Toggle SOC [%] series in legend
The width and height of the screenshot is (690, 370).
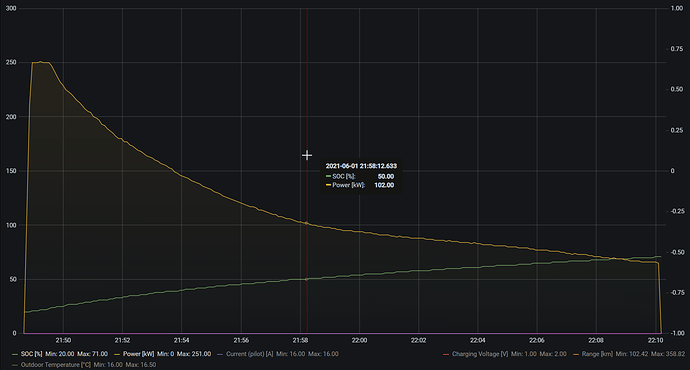[31, 354]
